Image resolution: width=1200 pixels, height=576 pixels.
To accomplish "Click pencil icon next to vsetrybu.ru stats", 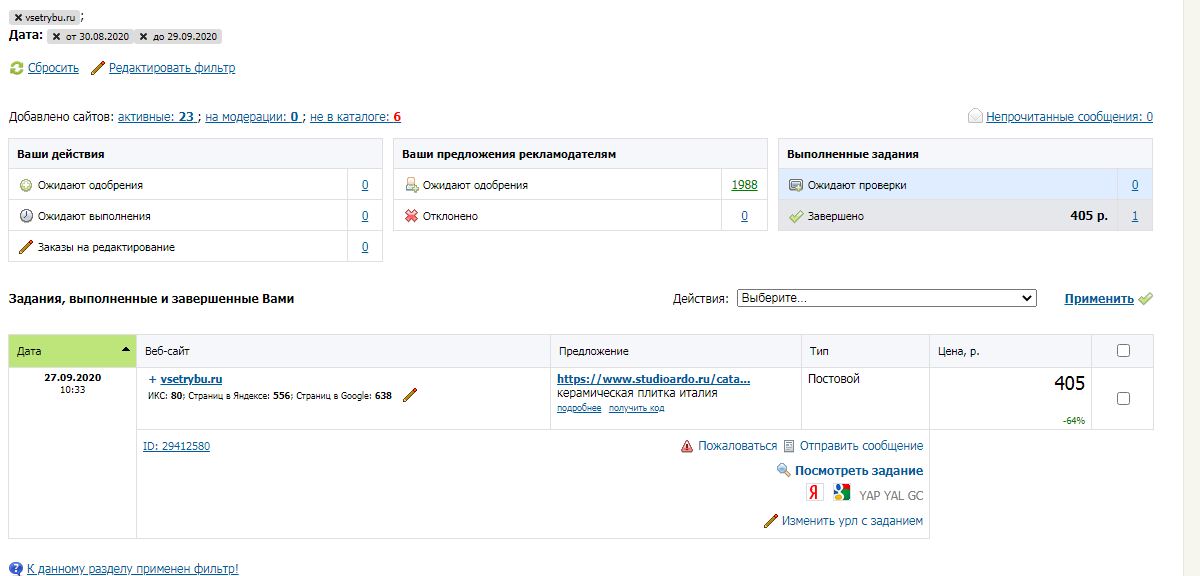I will pos(409,395).
